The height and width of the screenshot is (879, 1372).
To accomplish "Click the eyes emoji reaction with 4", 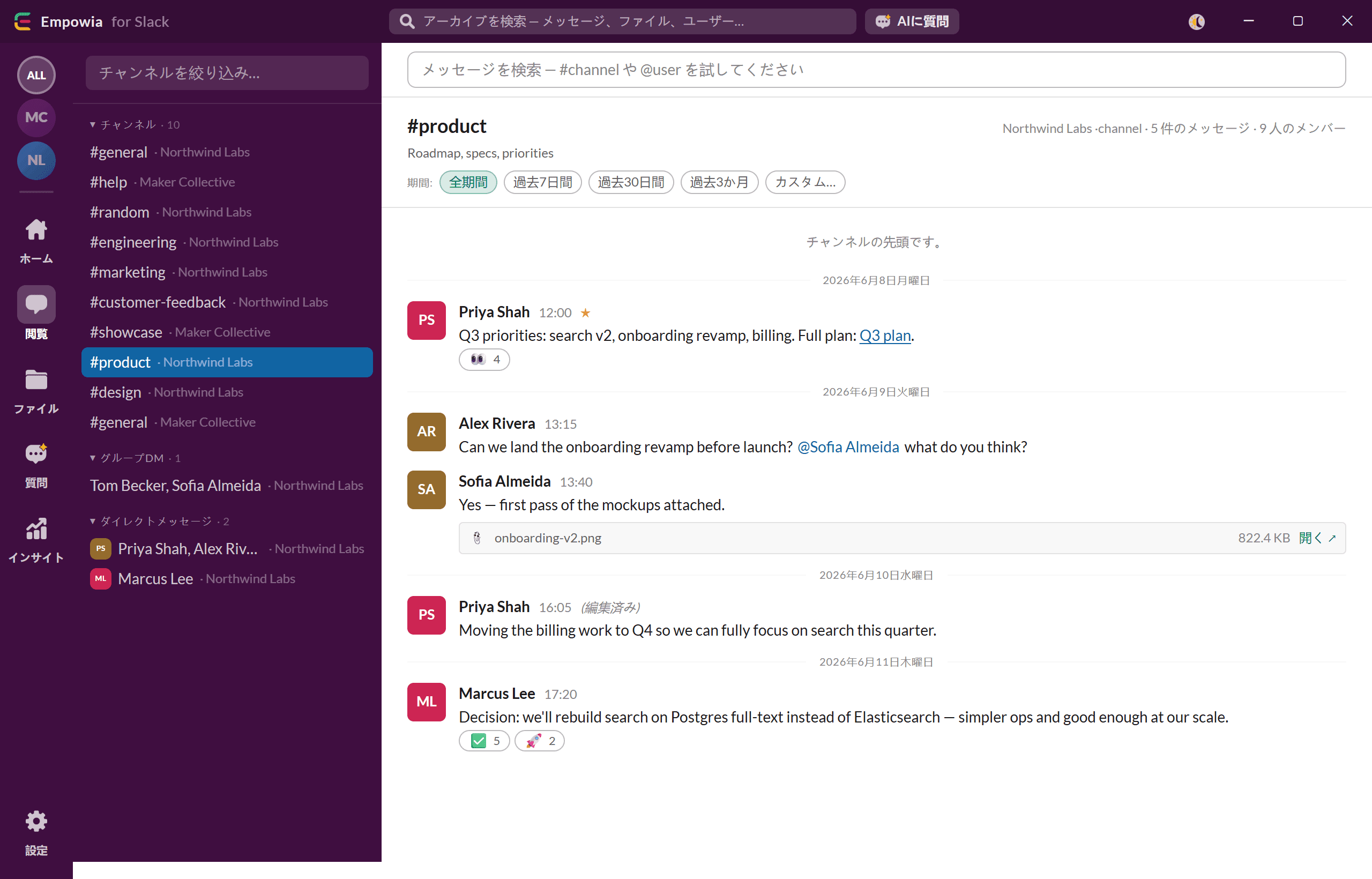I will tap(484, 360).
